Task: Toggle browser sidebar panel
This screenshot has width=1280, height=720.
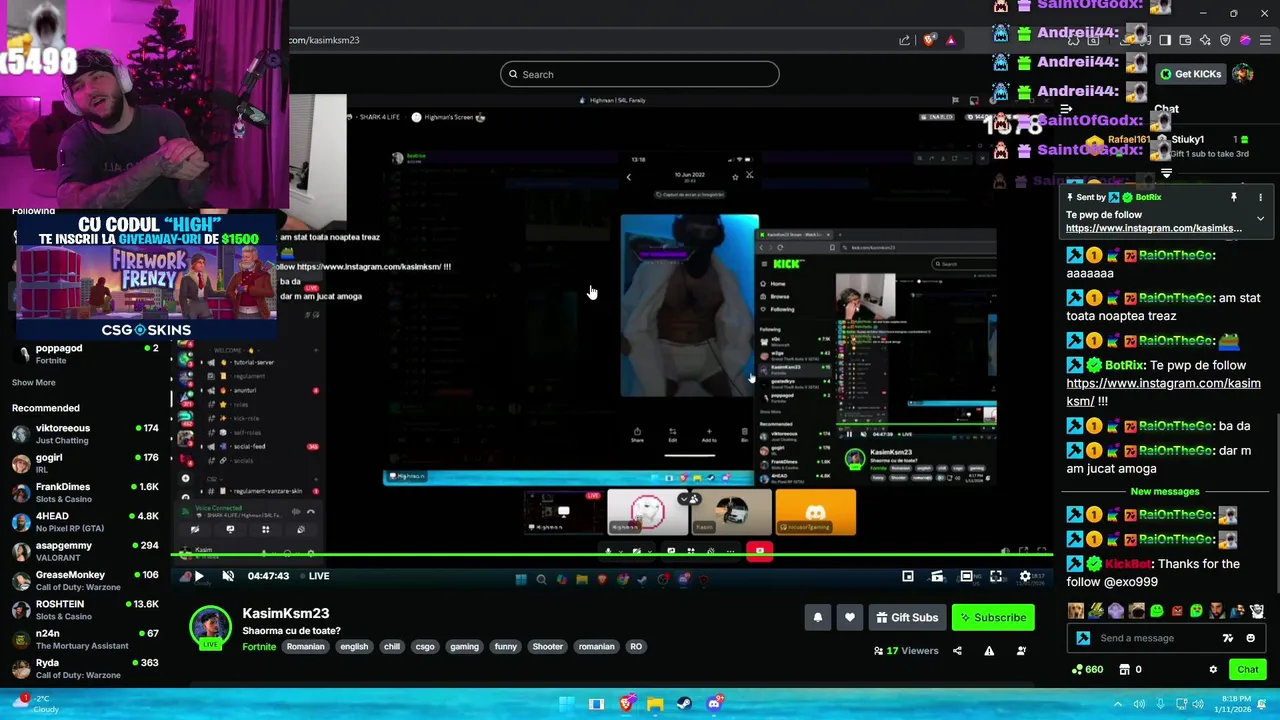Action: (x=1165, y=40)
